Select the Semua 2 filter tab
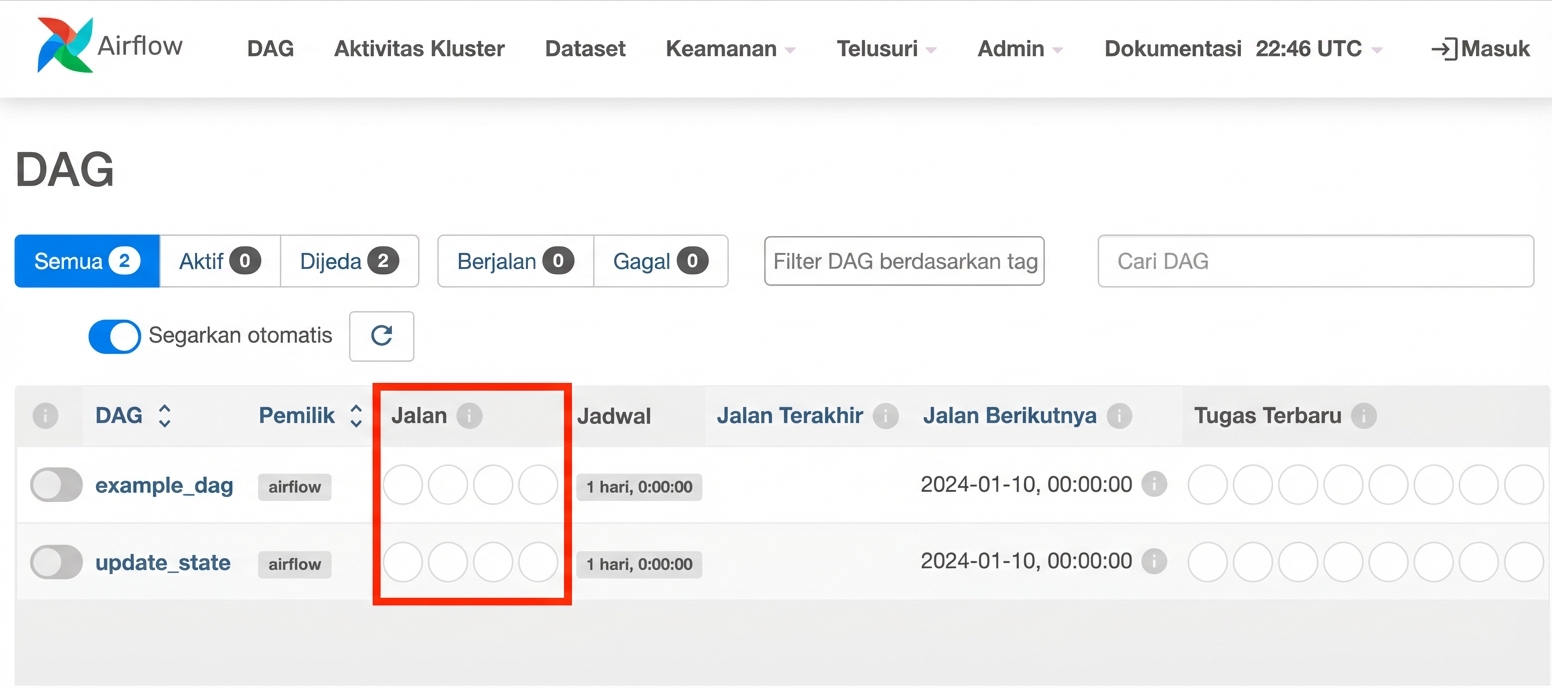 [x=87, y=261]
